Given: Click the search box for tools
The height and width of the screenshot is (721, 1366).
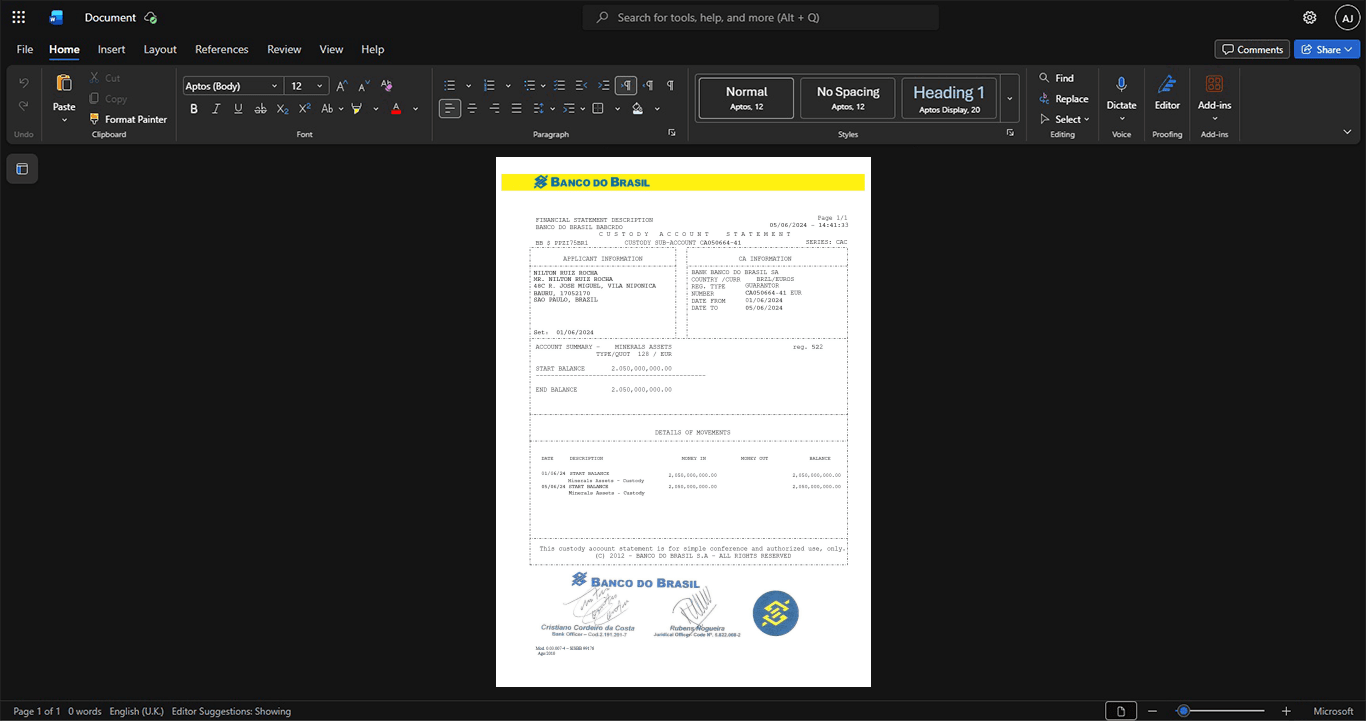Looking at the screenshot, I should click(761, 17).
